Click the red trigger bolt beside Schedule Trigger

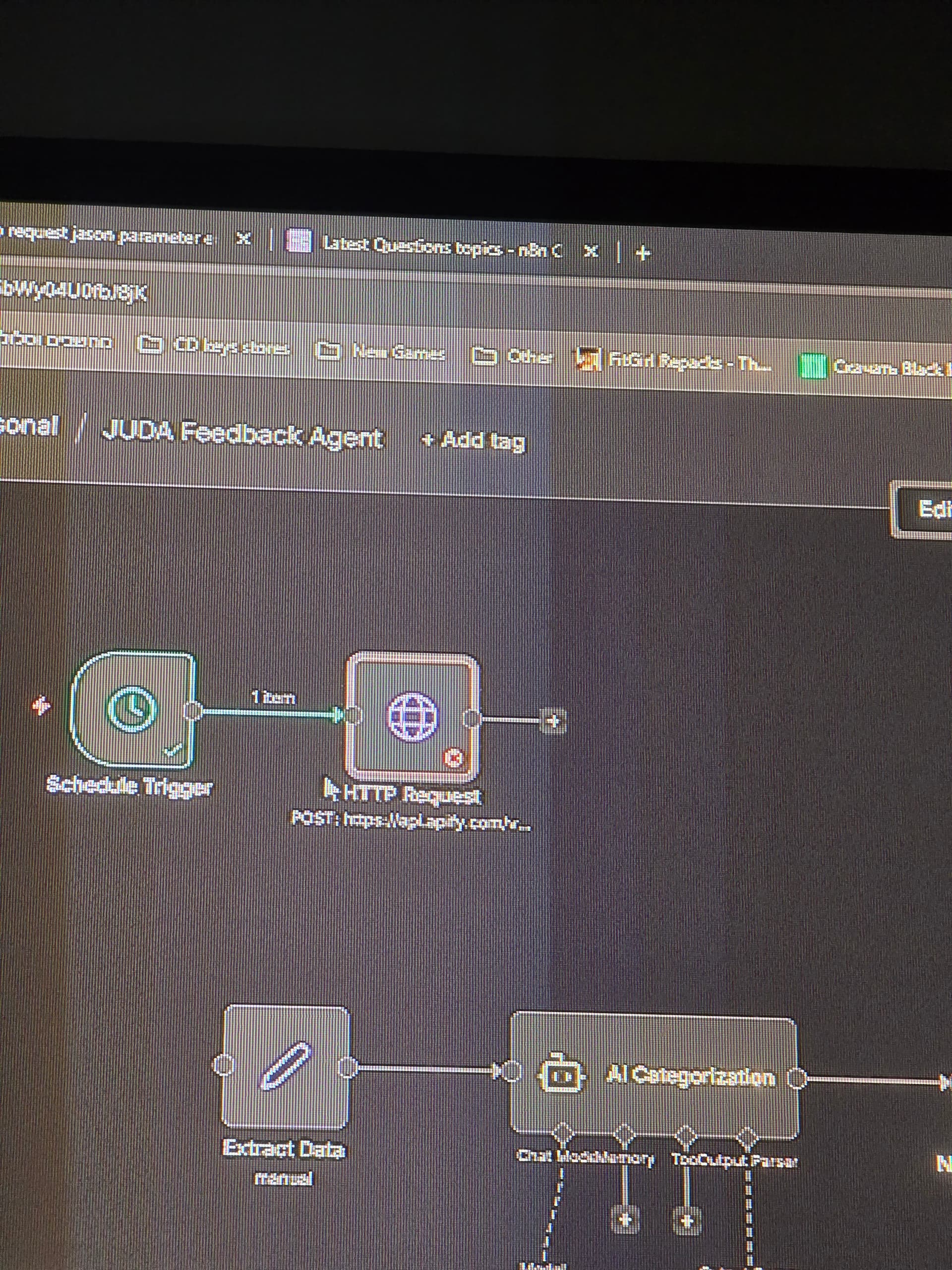coord(41,705)
